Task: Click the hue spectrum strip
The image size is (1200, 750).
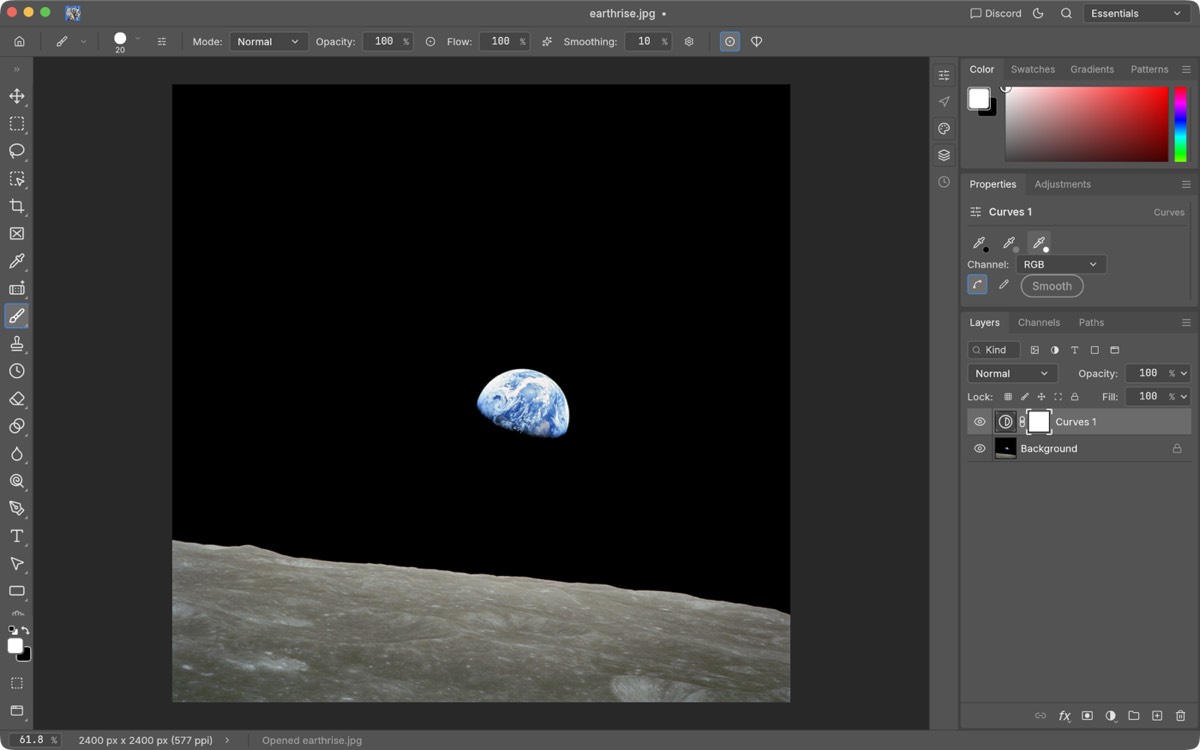Action: (x=1181, y=124)
